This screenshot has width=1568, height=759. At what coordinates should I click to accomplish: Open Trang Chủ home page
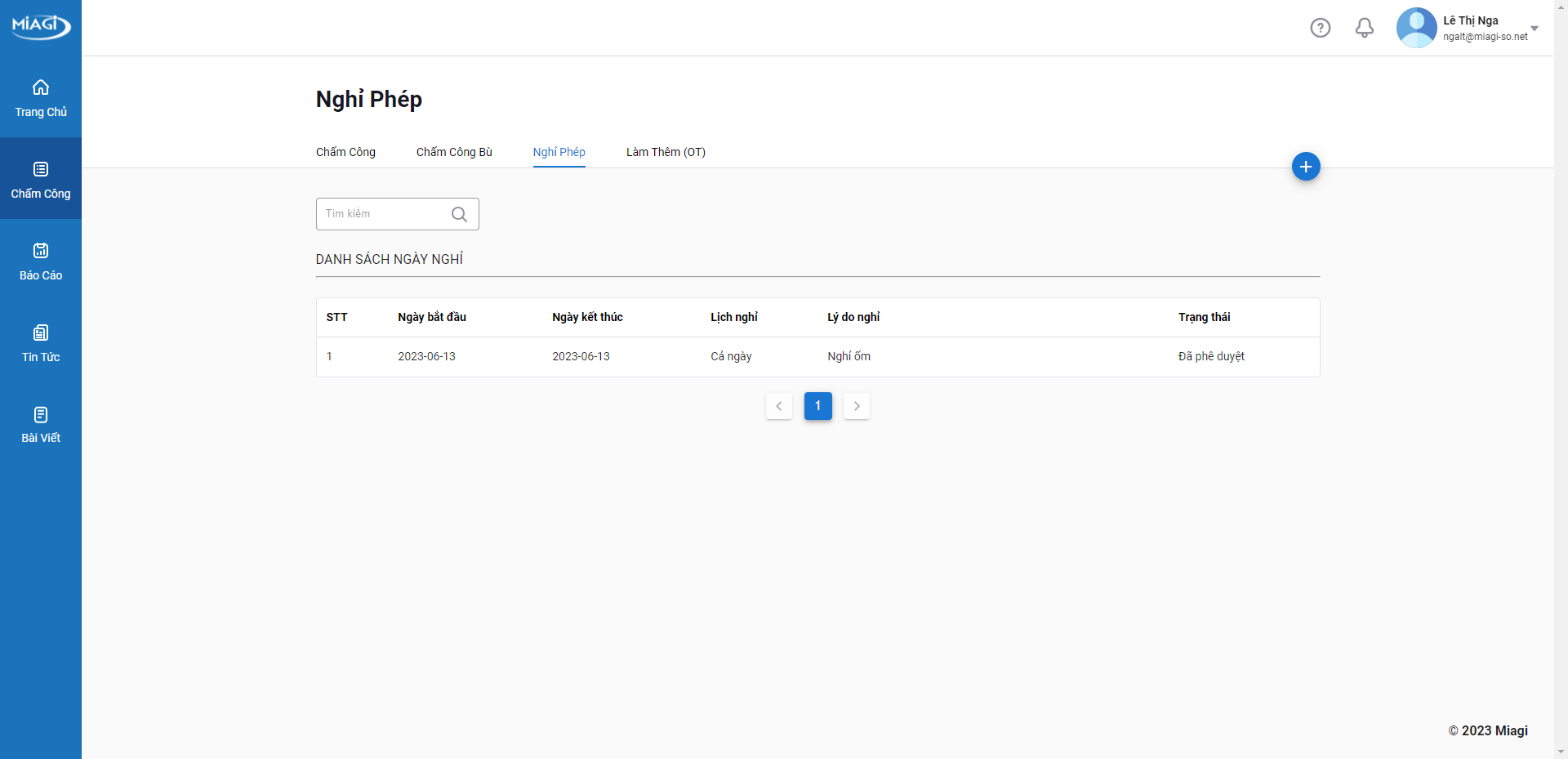click(41, 98)
